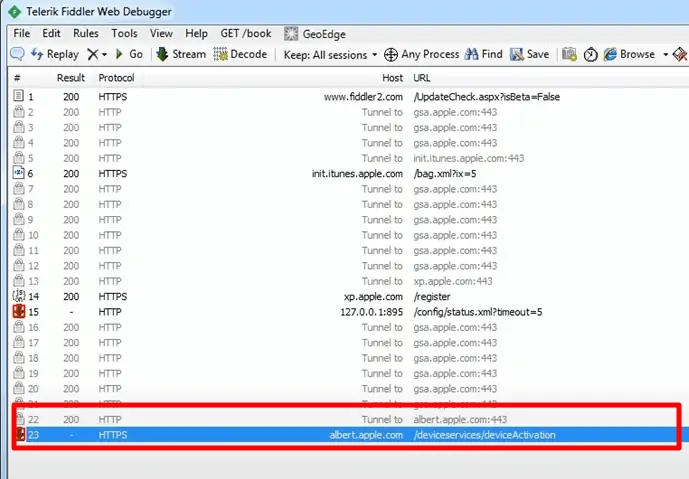Select /UpdateCheck.aspx?isBeta=False URL
The width and height of the screenshot is (689, 479).
486,97
